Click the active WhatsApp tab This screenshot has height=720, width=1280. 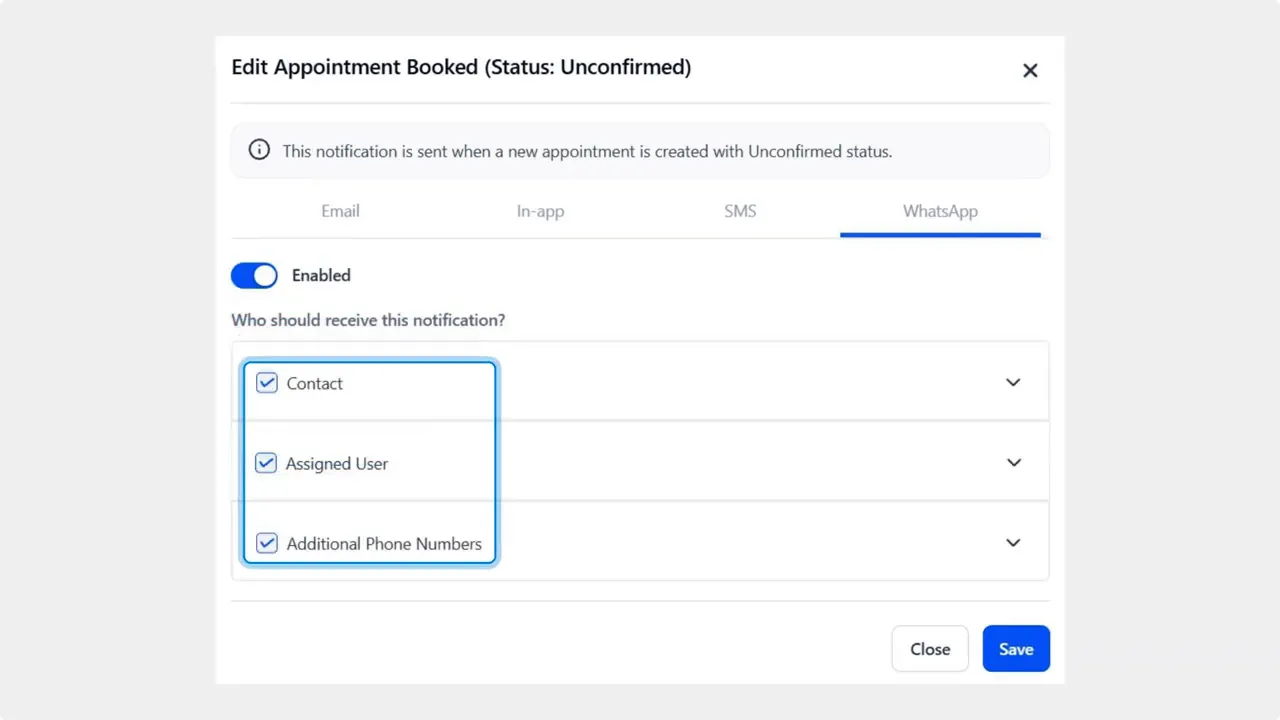coord(940,211)
